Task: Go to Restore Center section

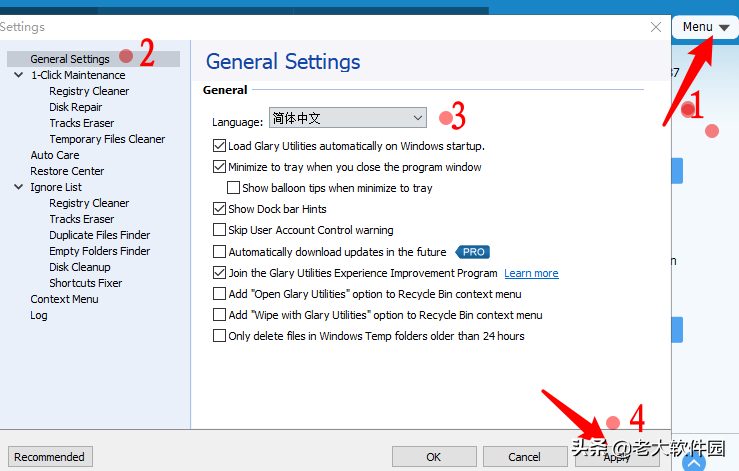Action: click(x=67, y=171)
